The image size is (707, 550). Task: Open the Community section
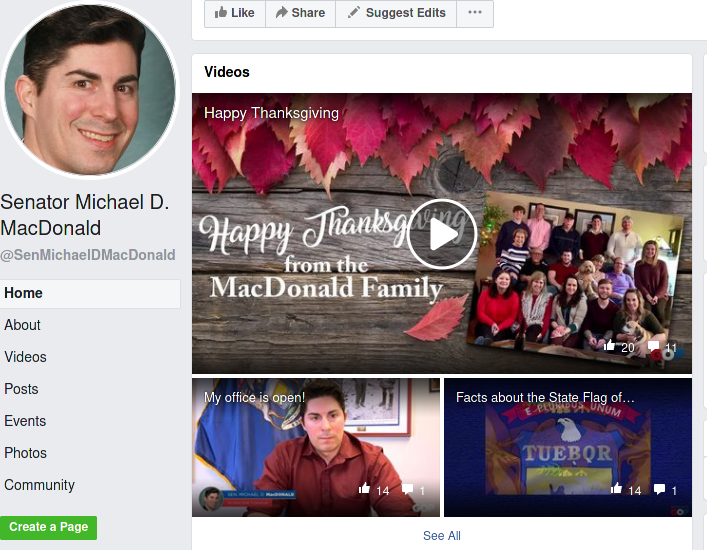pyautogui.click(x=40, y=485)
